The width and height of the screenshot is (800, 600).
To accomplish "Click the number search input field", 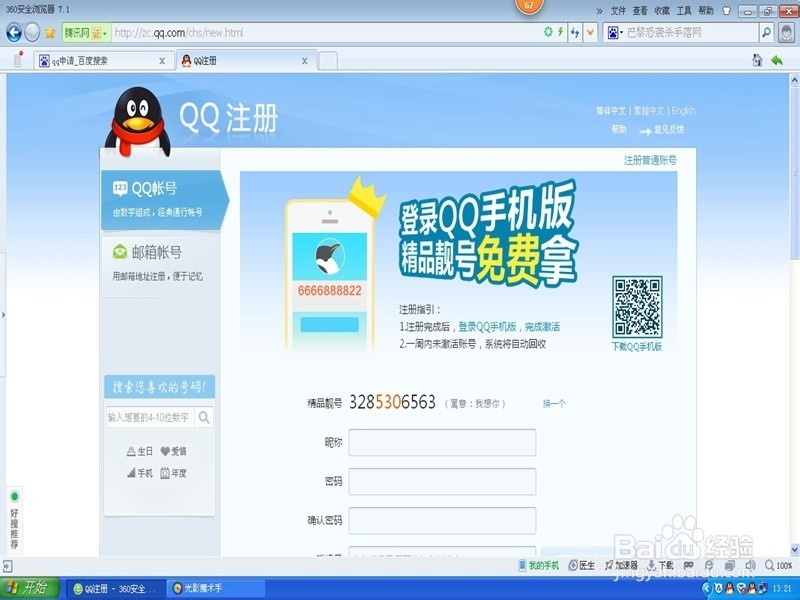I will (150, 417).
